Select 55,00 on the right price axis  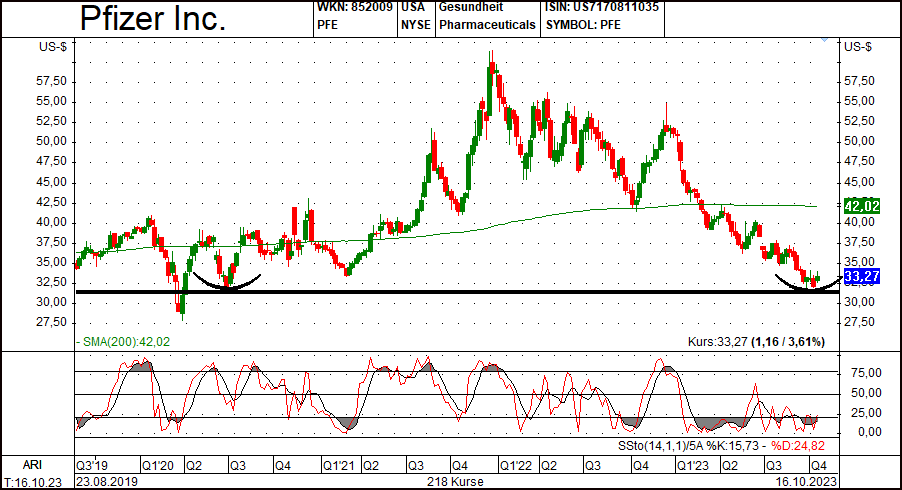(x=859, y=101)
